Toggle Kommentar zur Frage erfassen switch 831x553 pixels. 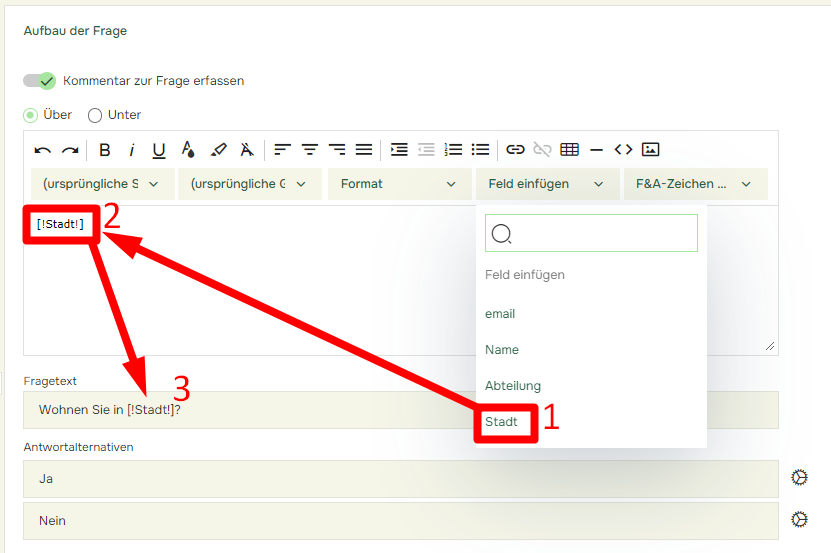pyautogui.click(x=39, y=81)
